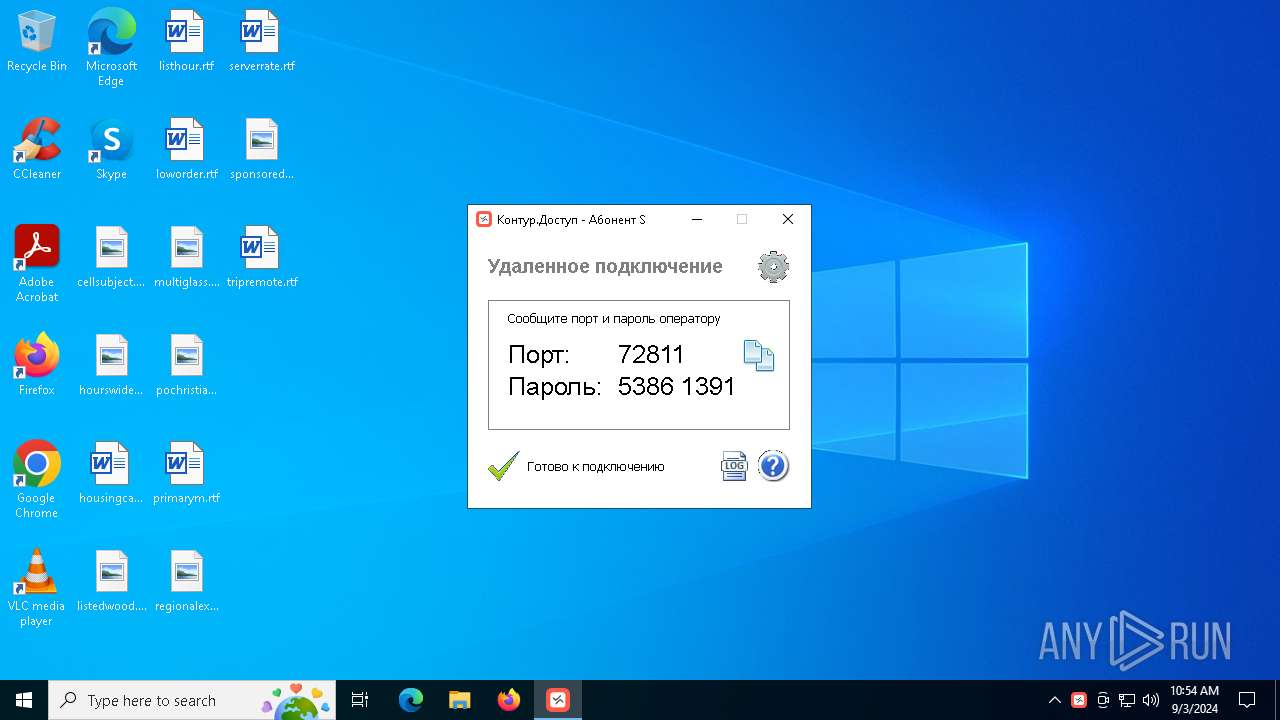Select Firefox desktop shortcut
Image resolution: width=1280 pixels, height=720 pixels.
[x=37, y=366]
